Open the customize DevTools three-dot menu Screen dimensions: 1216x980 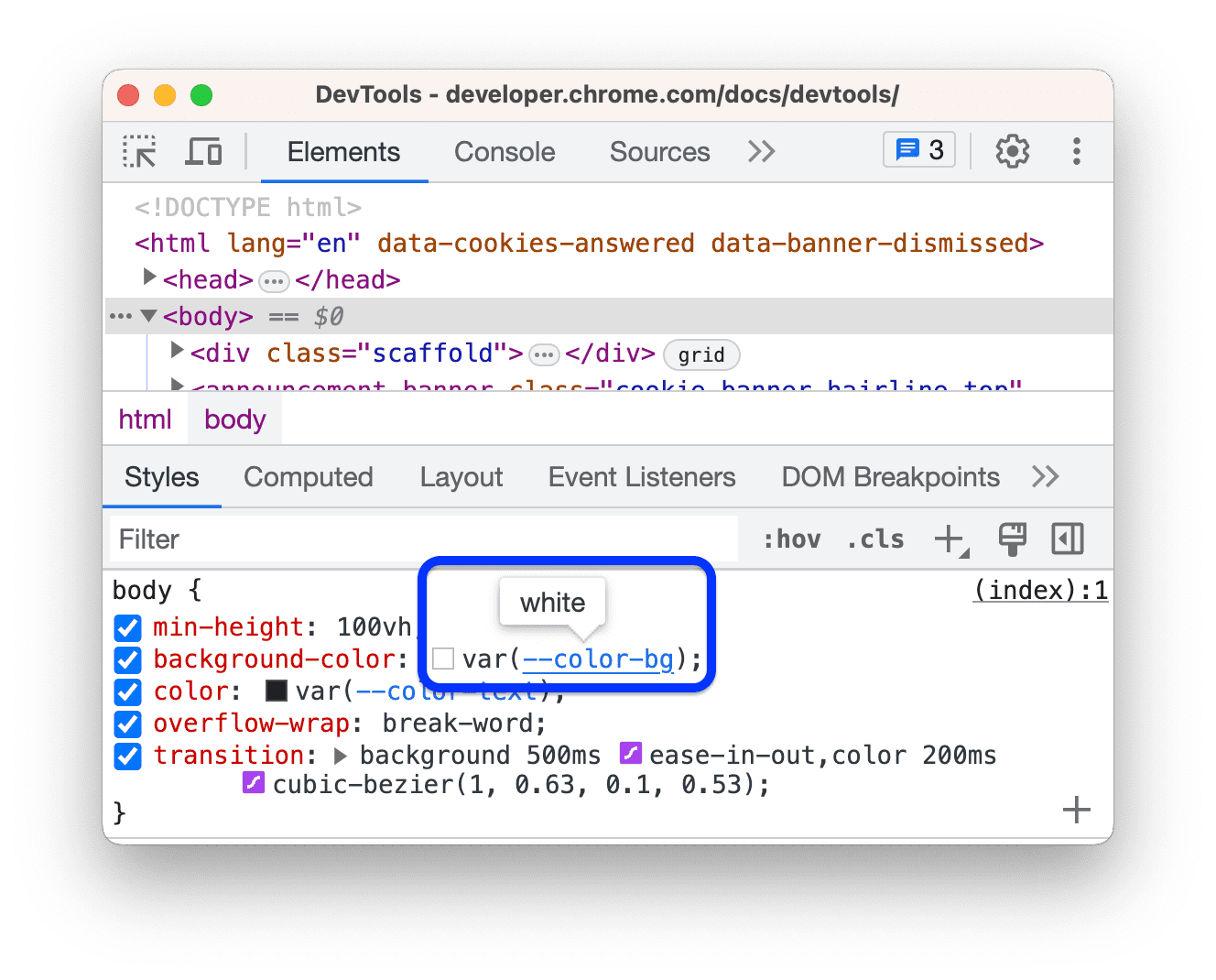pyautogui.click(x=1077, y=151)
